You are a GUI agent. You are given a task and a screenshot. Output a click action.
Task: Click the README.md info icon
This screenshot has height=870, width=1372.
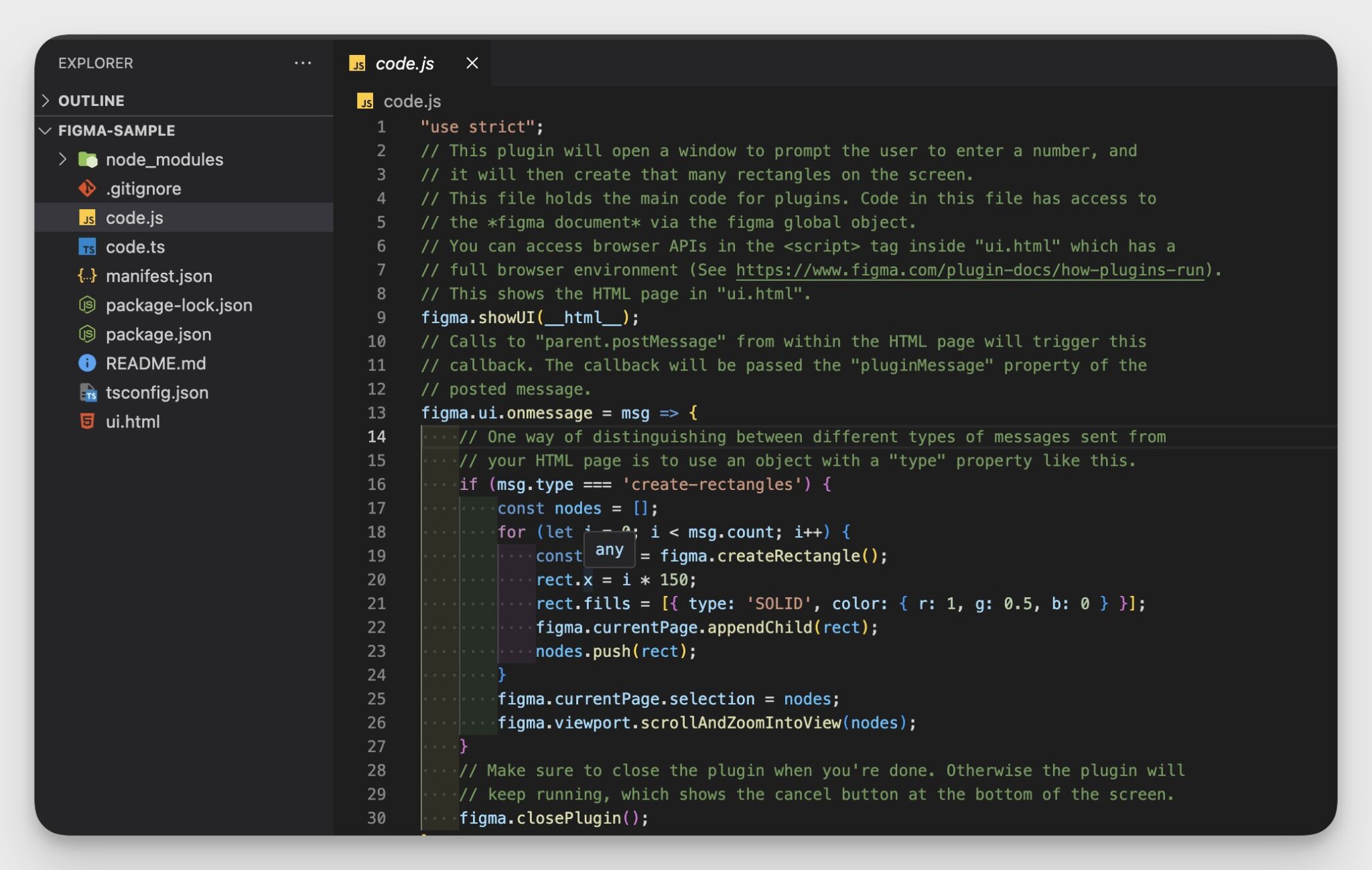click(x=87, y=363)
